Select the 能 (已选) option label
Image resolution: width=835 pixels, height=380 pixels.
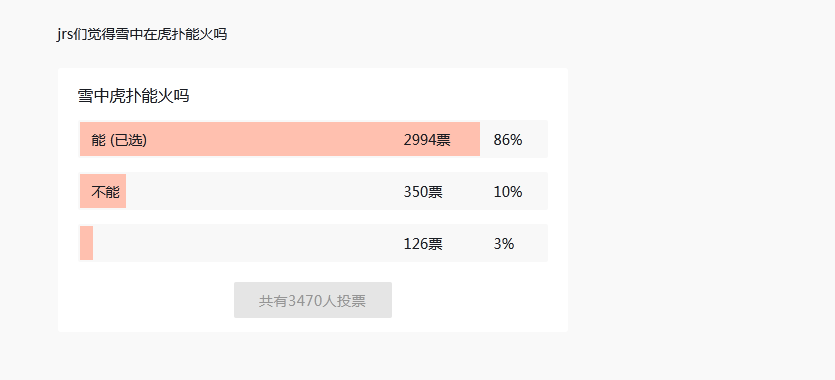pyautogui.click(x=119, y=140)
